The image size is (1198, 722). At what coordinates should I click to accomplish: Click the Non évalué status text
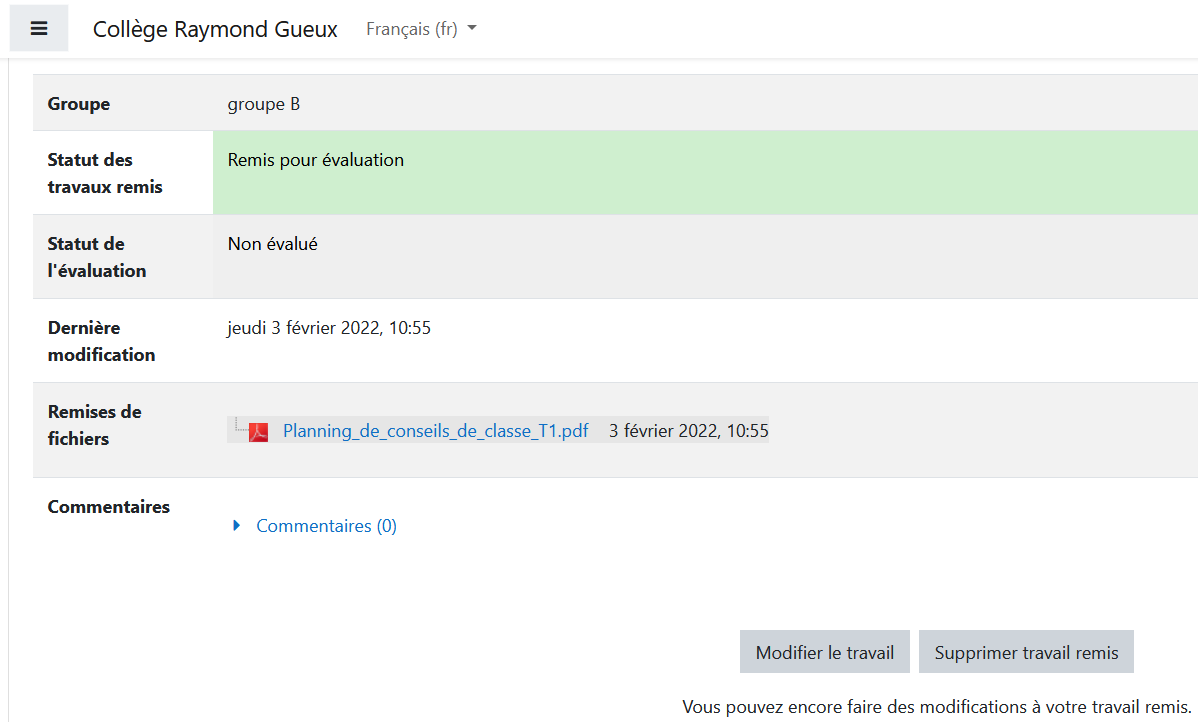pos(273,243)
